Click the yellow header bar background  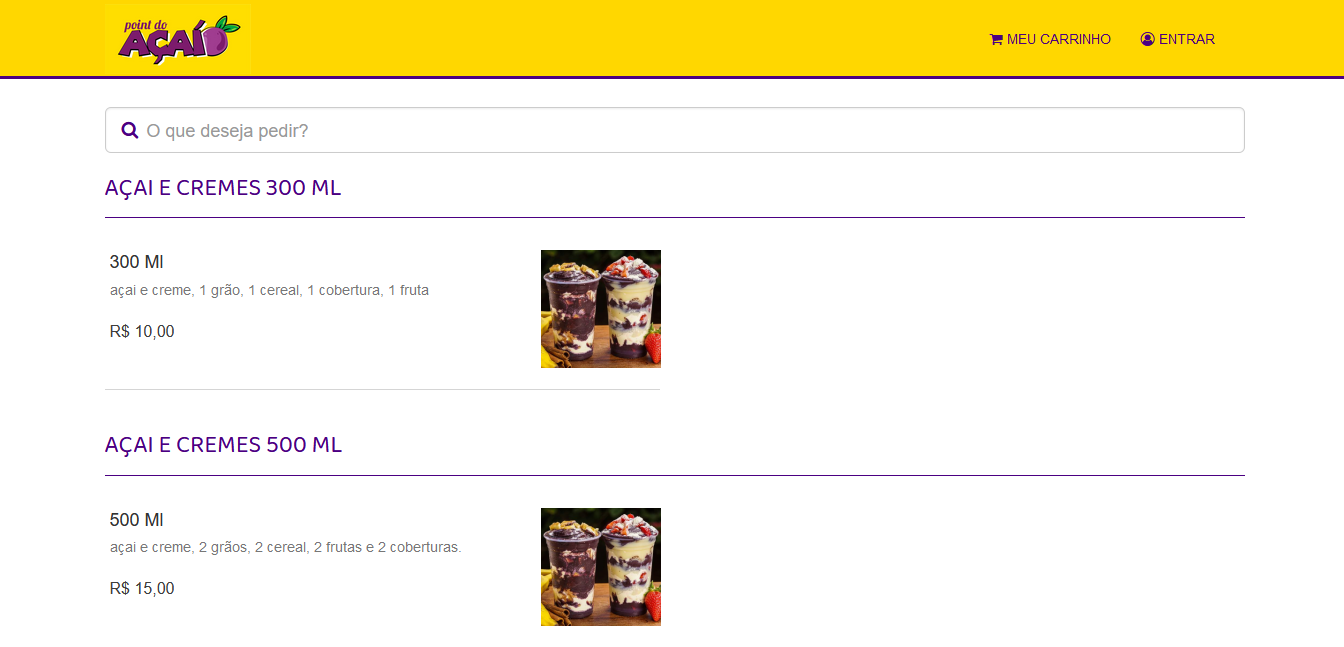(620, 38)
